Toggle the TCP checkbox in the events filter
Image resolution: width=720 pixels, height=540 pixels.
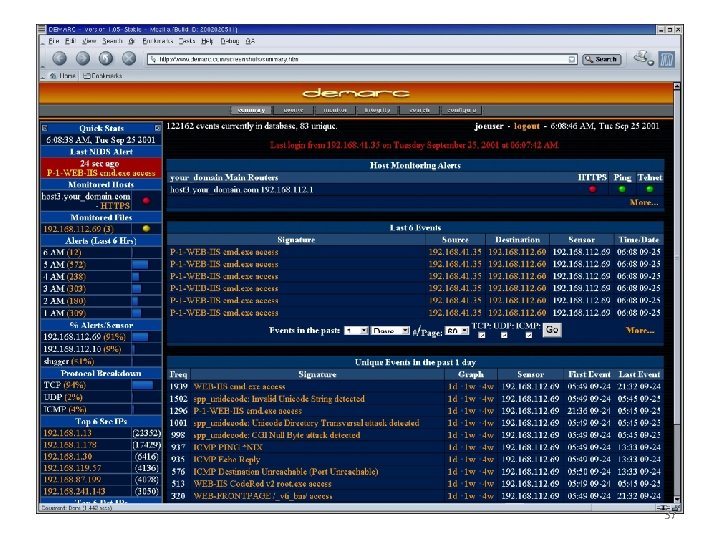[x=481, y=335]
